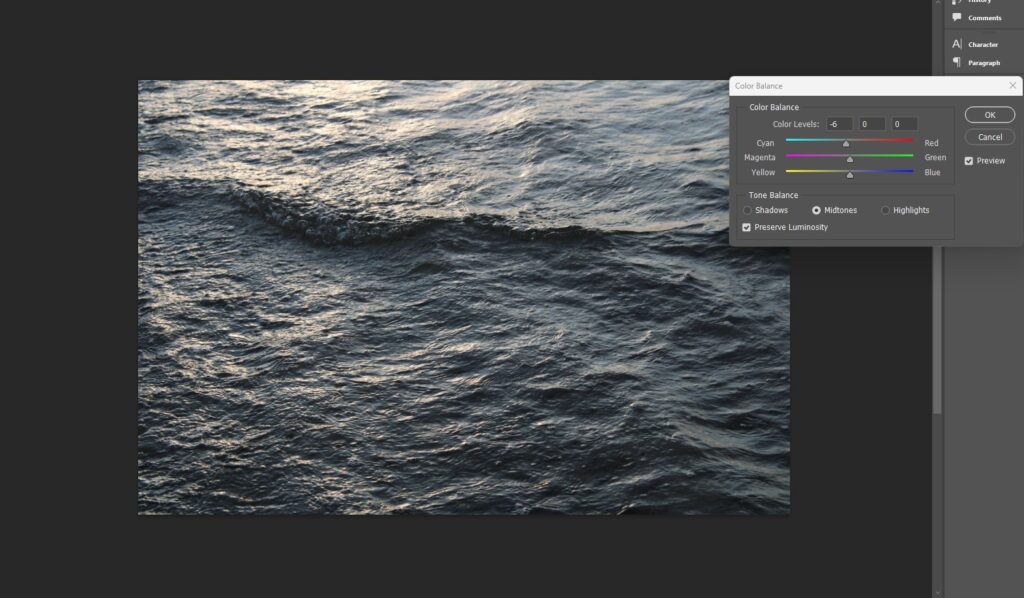Cancel the Color Balance dialog
The image size is (1024, 598).
click(x=989, y=137)
